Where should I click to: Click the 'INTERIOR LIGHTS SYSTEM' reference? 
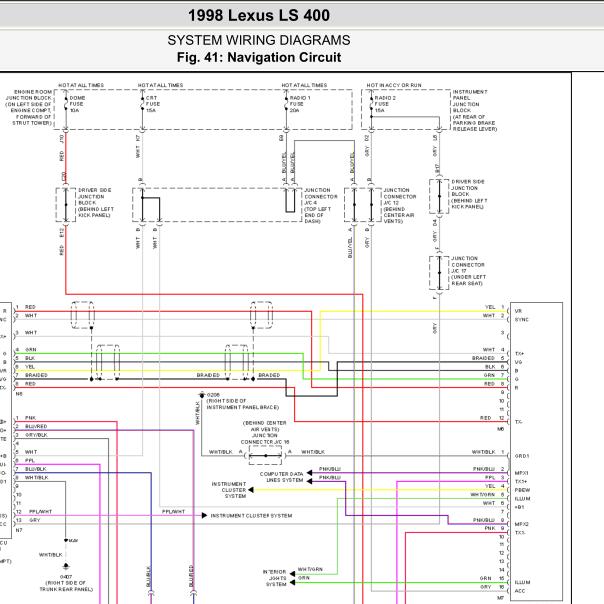pos(275,578)
